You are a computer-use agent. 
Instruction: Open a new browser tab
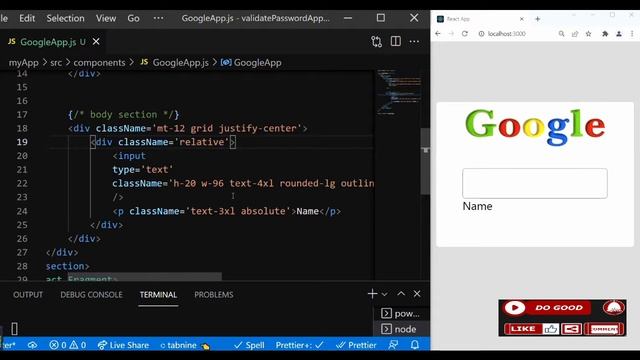538,19
